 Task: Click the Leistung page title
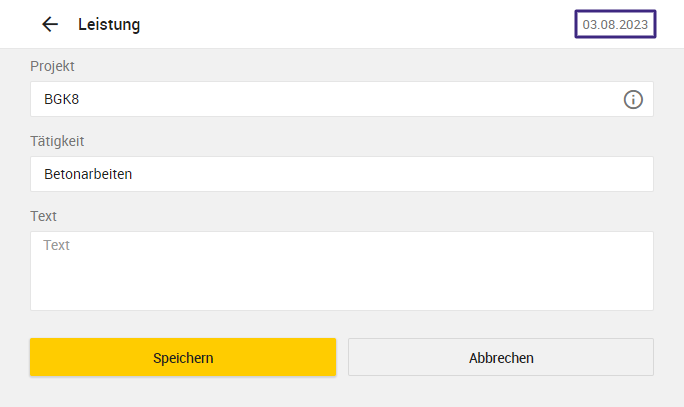pyautogui.click(x=109, y=24)
